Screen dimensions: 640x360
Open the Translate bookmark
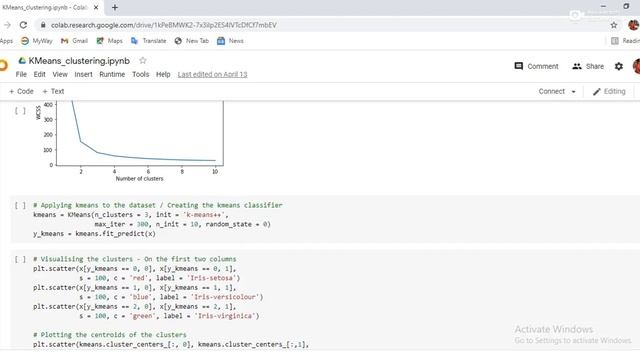149,41
